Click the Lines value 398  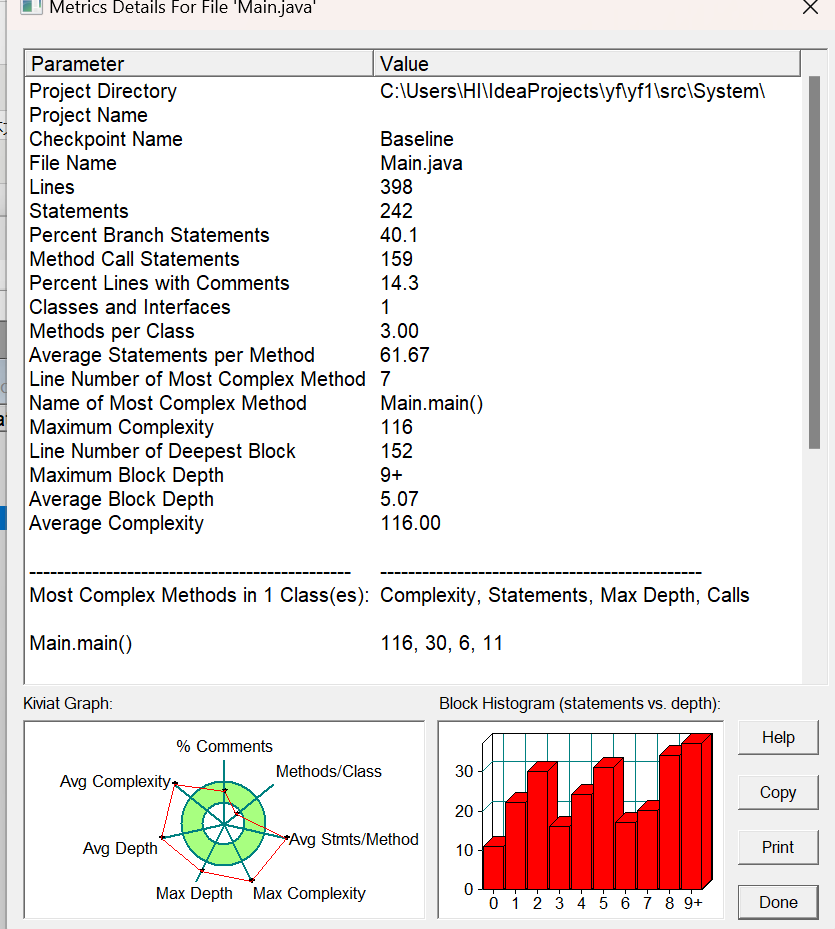(x=396, y=187)
